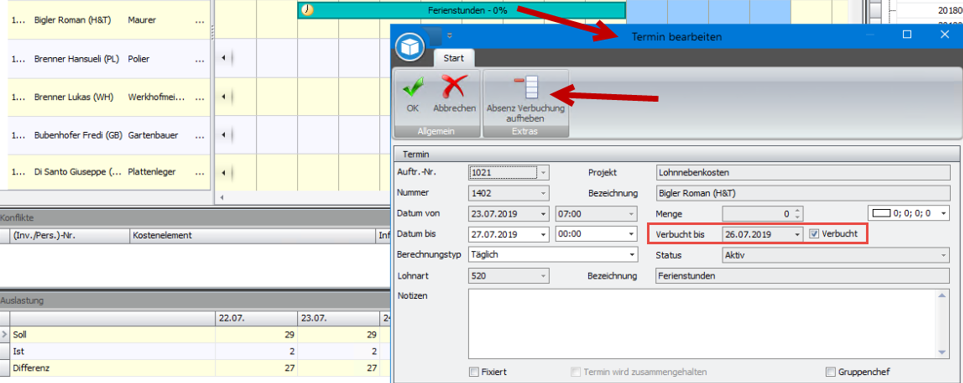Toggle Termin wird zusammengehalten checkbox
Screen dimensions: 963x383
coord(575,371)
